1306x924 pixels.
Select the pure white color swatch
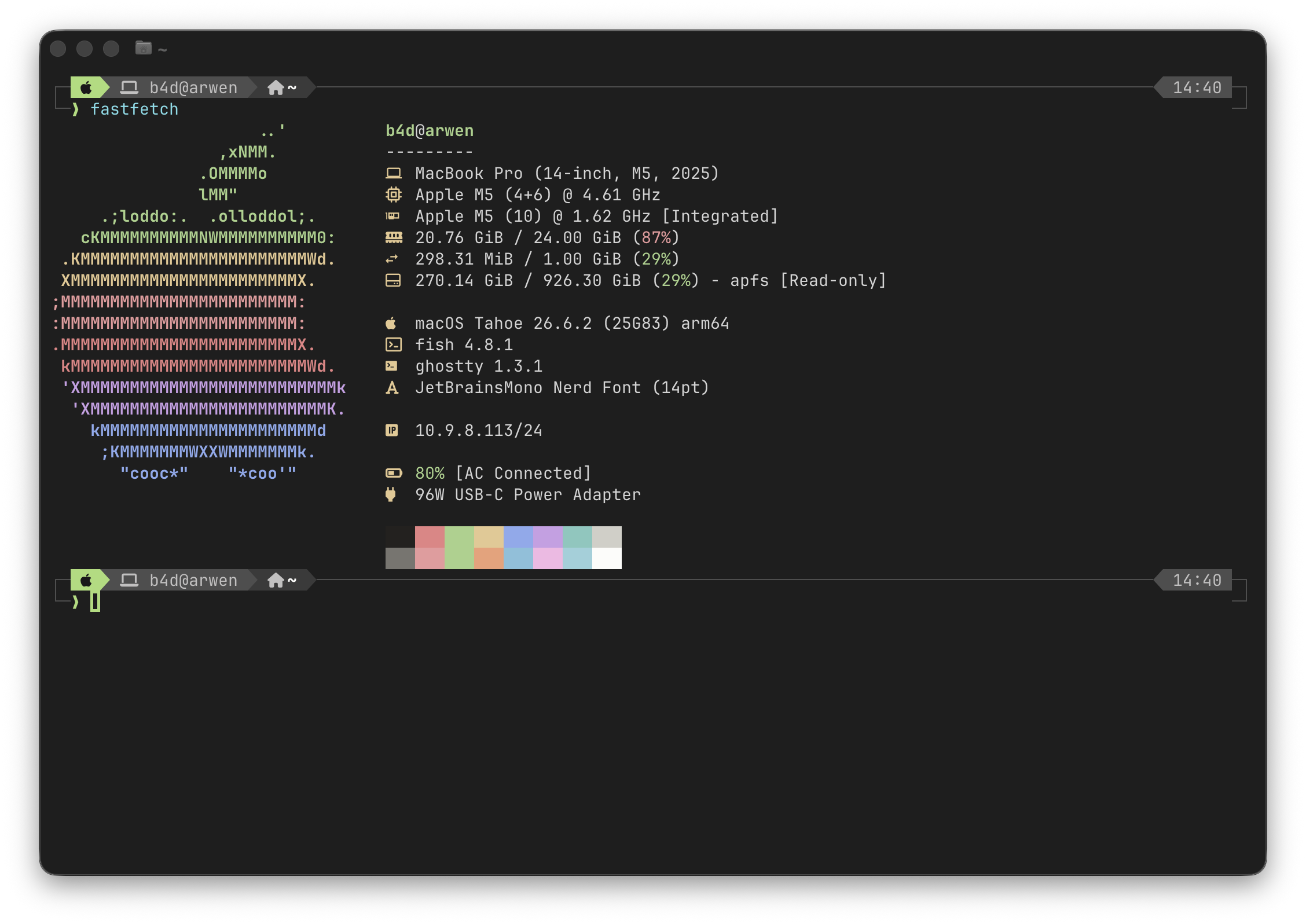607,558
